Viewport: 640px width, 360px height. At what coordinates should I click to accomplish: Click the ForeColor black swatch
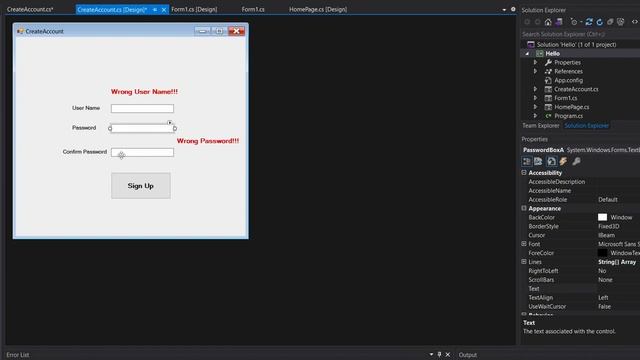[602, 253]
